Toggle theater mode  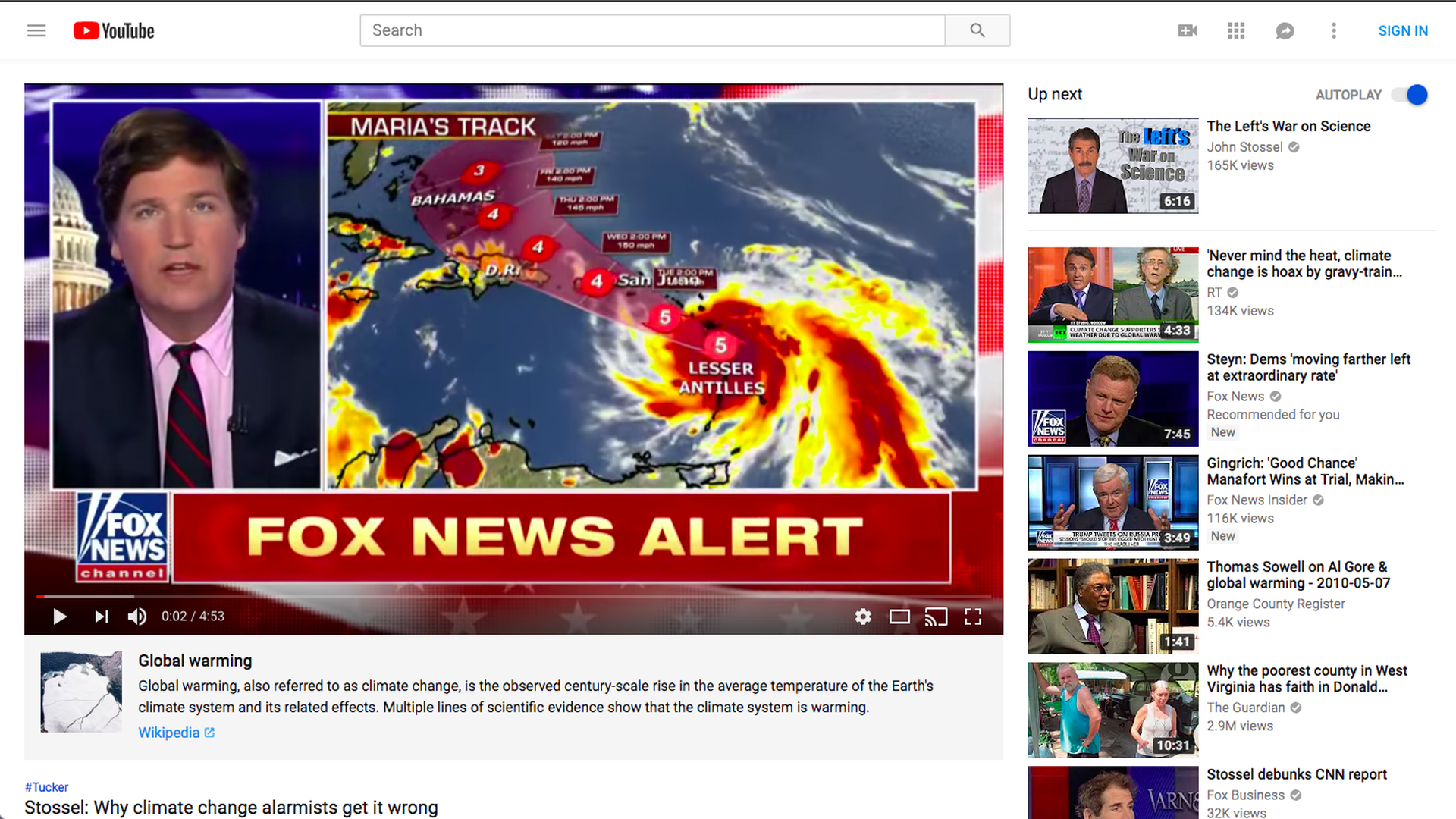[899, 617]
